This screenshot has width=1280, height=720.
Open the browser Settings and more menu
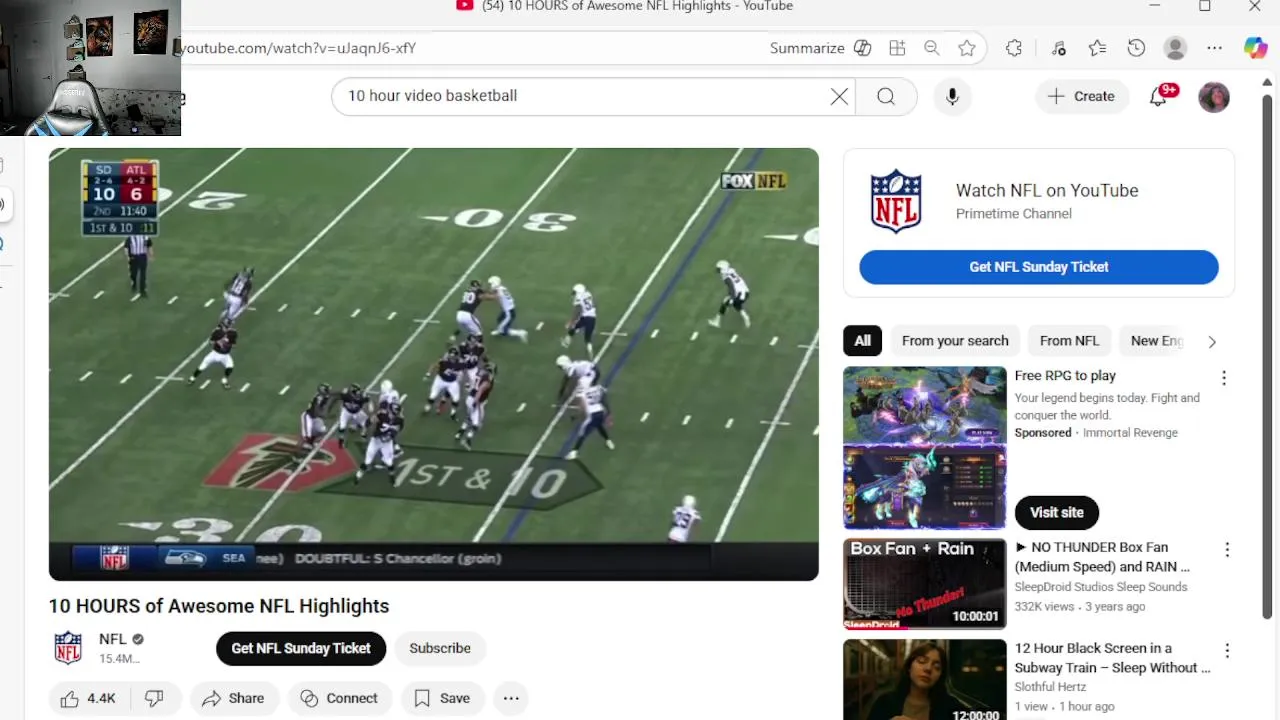pyautogui.click(x=1215, y=48)
